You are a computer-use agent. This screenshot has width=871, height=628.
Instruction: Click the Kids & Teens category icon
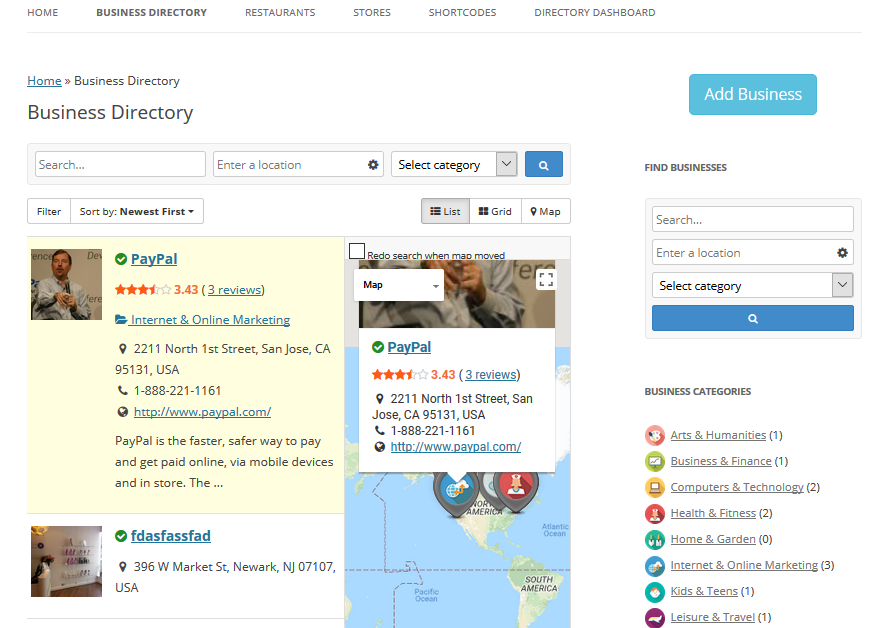[x=655, y=591]
